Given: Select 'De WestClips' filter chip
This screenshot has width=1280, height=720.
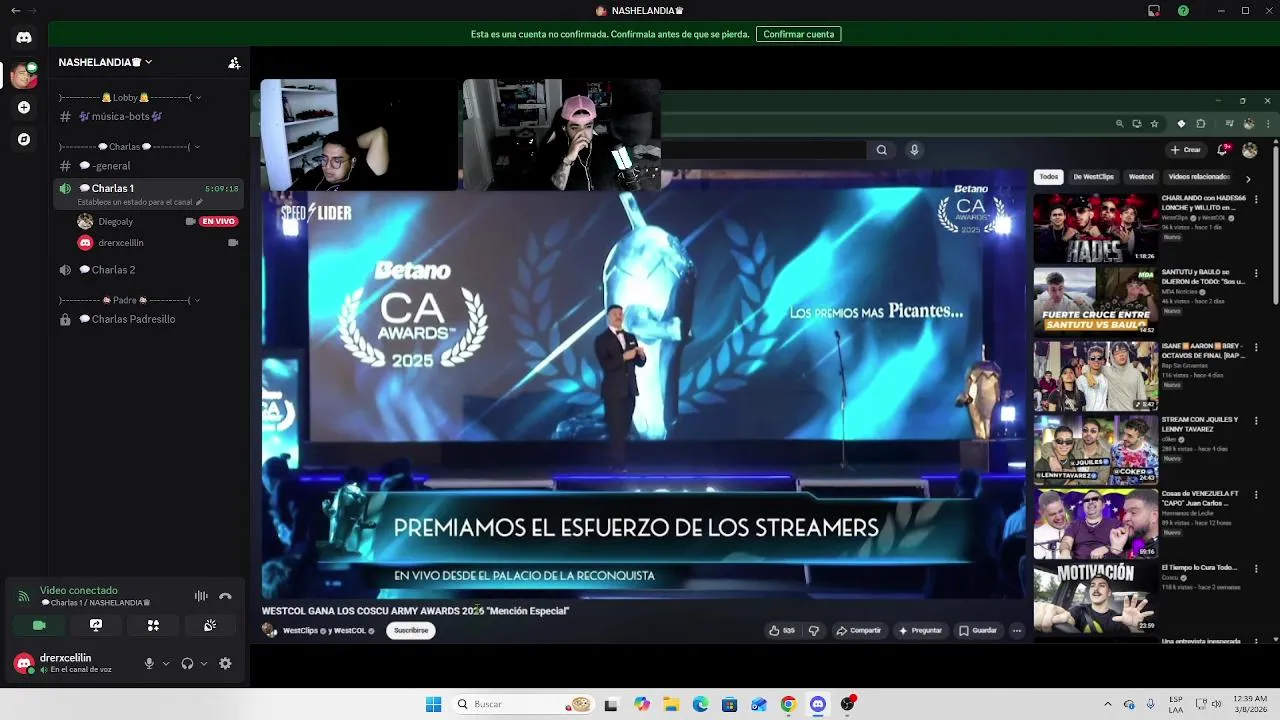Looking at the screenshot, I should 1093,177.
